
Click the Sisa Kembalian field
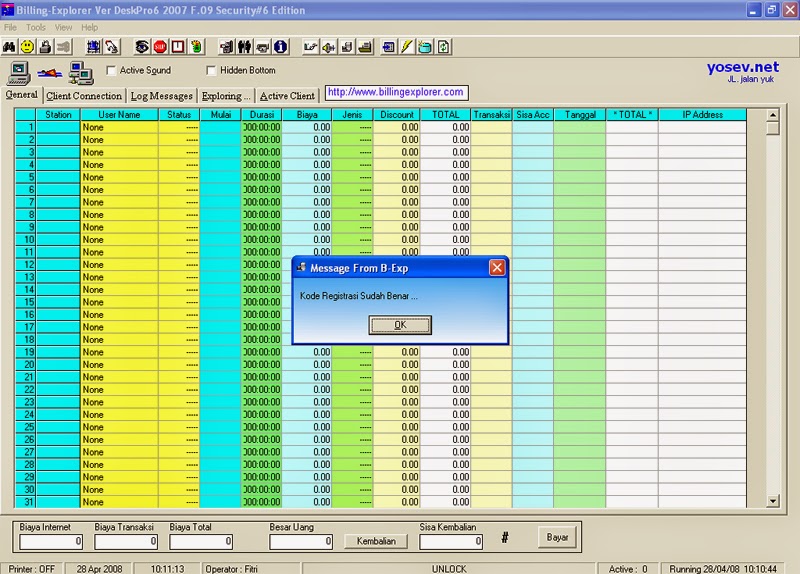[451, 541]
